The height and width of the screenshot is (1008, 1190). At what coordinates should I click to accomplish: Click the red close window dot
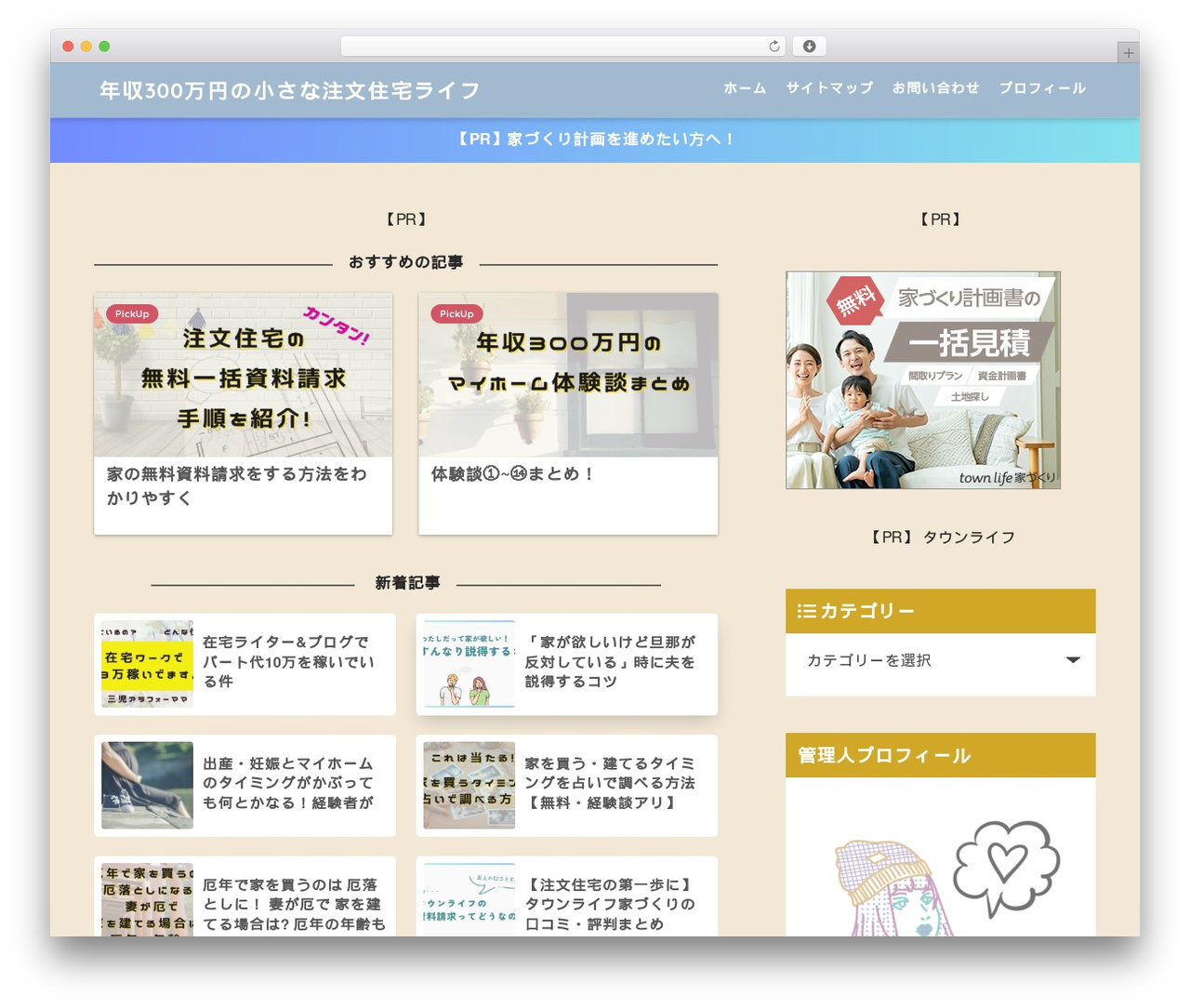(68, 46)
